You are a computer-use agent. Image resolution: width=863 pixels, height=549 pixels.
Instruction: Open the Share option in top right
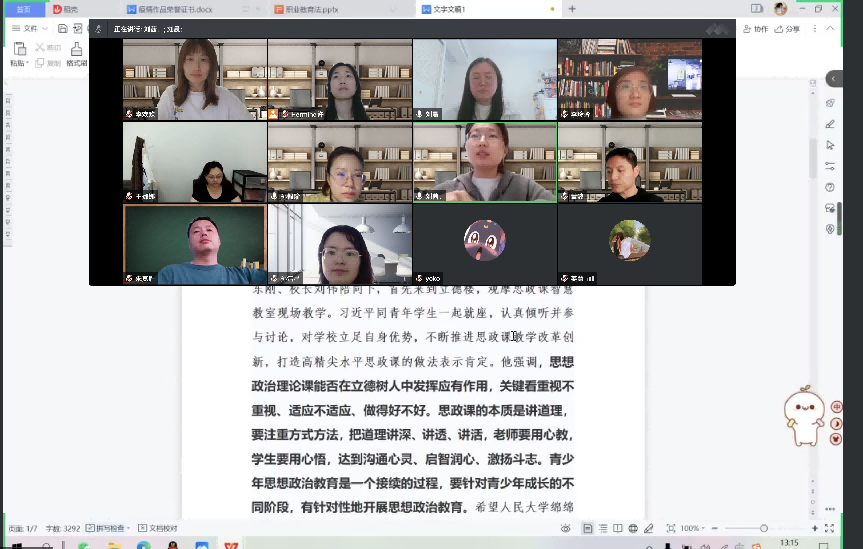787,30
